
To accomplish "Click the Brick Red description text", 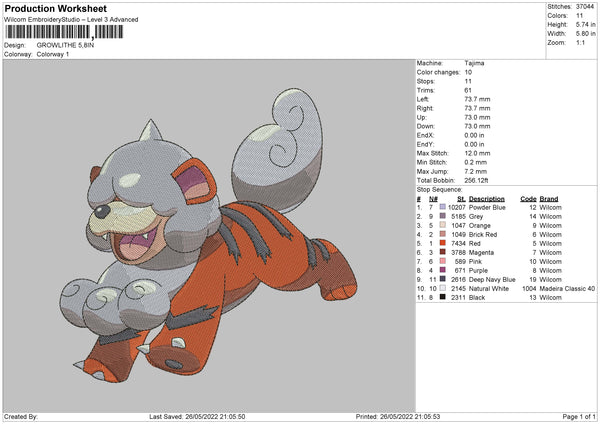I will click(483, 235).
